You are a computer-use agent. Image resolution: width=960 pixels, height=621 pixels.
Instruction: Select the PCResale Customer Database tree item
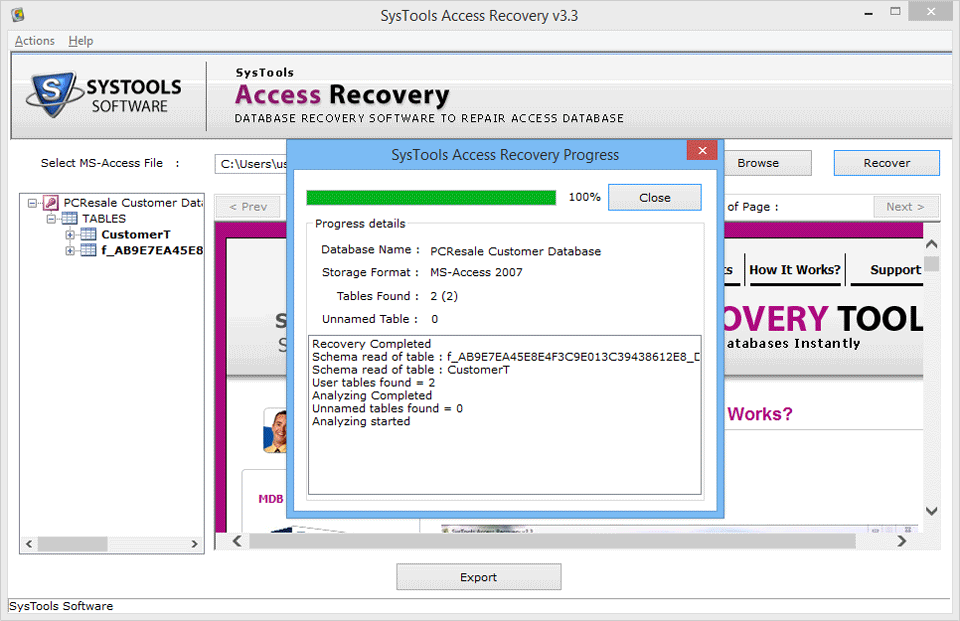pos(133,203)
